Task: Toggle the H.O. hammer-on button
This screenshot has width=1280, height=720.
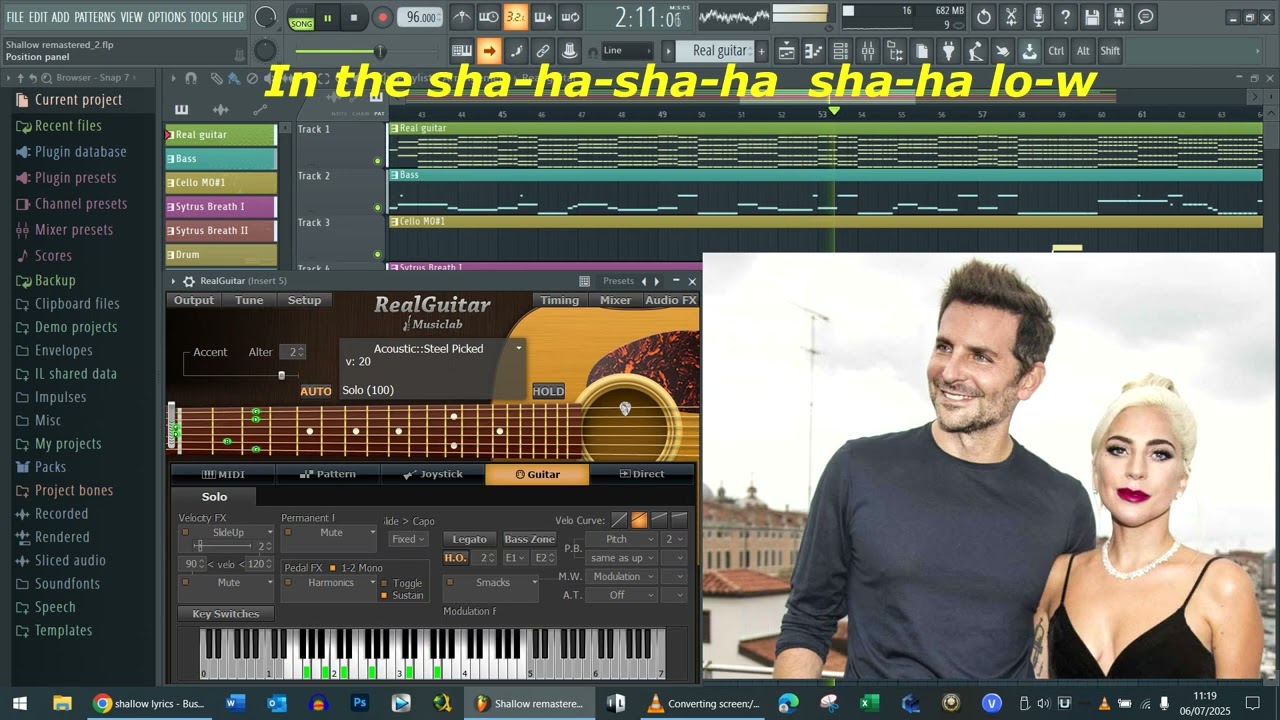Action: pyautogui.click(x=455, y=558)
